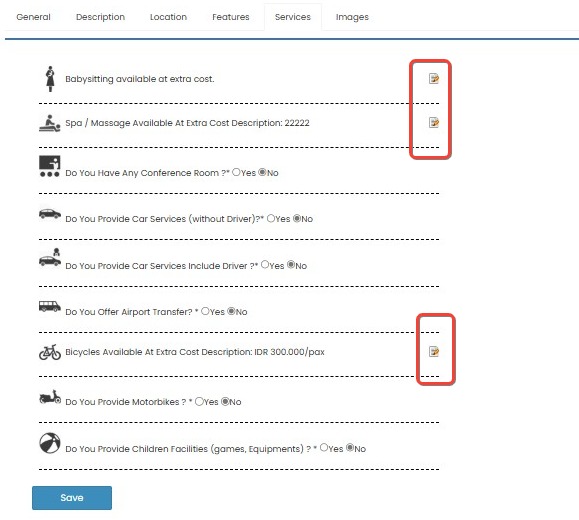This screenshot has height=520, width=579.
Task: Click the 'Do You Provide Motorbikes ?' label
Action: (x=126, y=402)
